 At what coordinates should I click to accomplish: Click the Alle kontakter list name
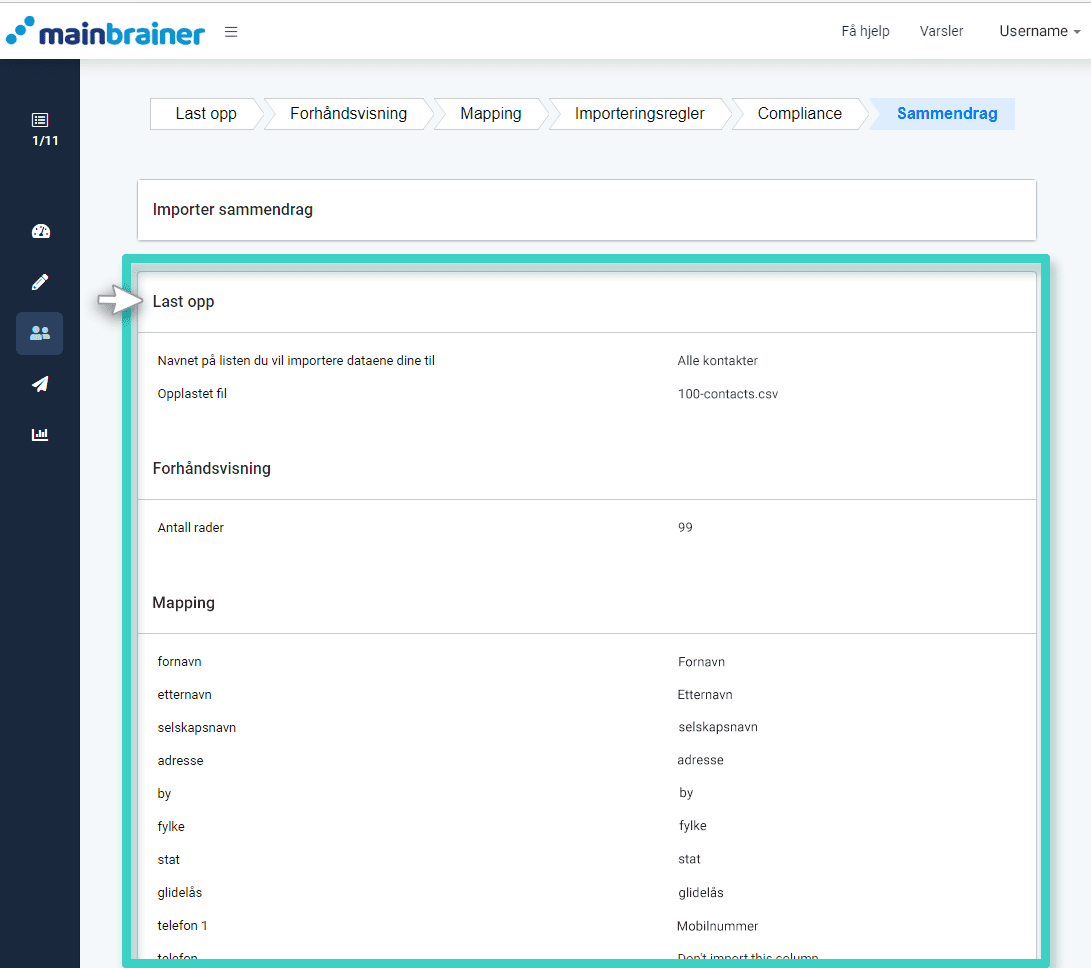click(717, 360)
